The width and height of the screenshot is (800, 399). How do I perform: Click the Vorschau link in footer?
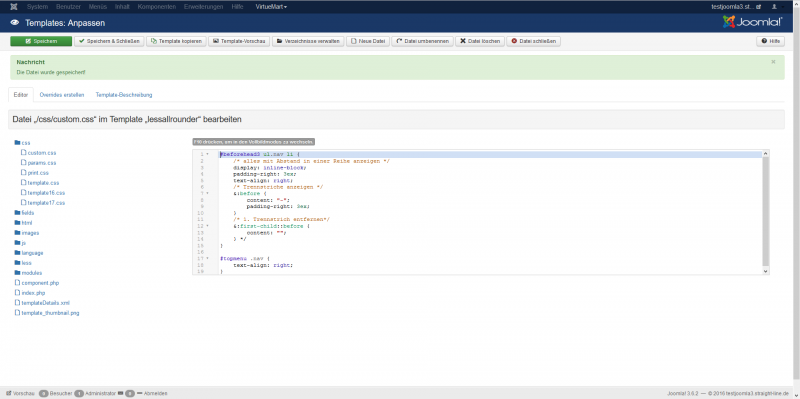20,393
